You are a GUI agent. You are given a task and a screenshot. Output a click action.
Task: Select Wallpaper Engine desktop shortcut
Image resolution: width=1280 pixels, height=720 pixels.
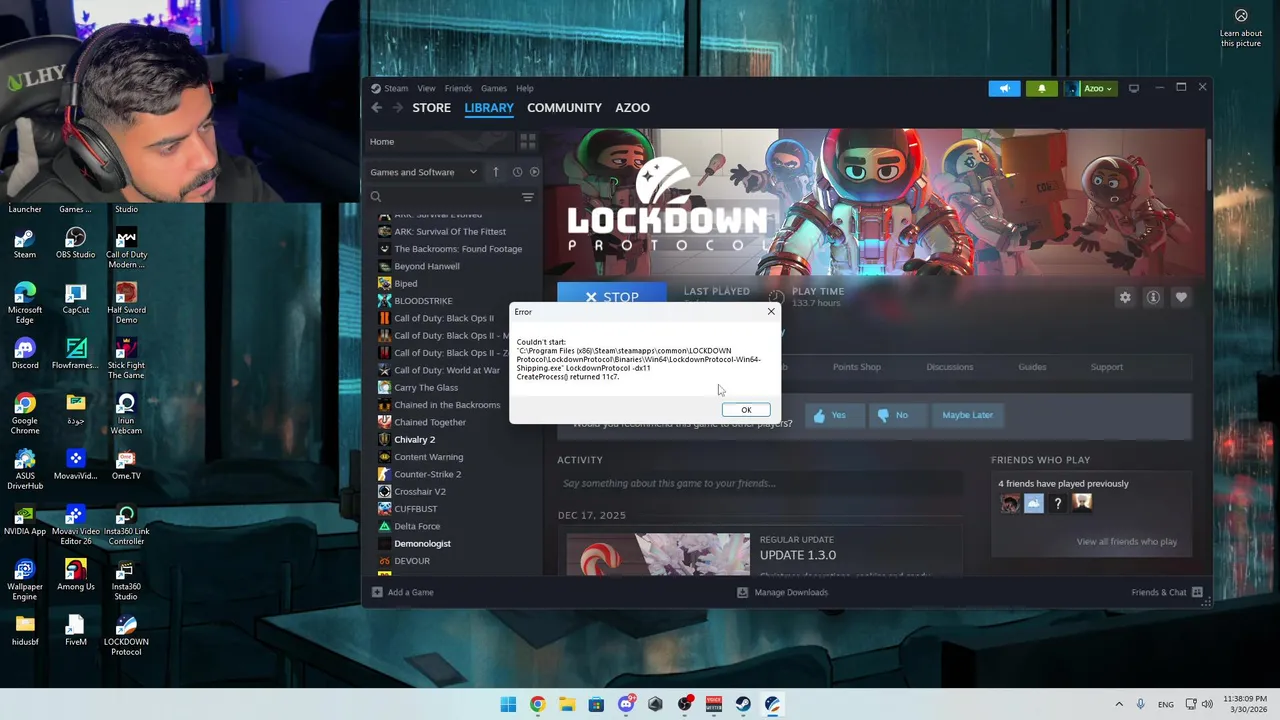(25, 581)
